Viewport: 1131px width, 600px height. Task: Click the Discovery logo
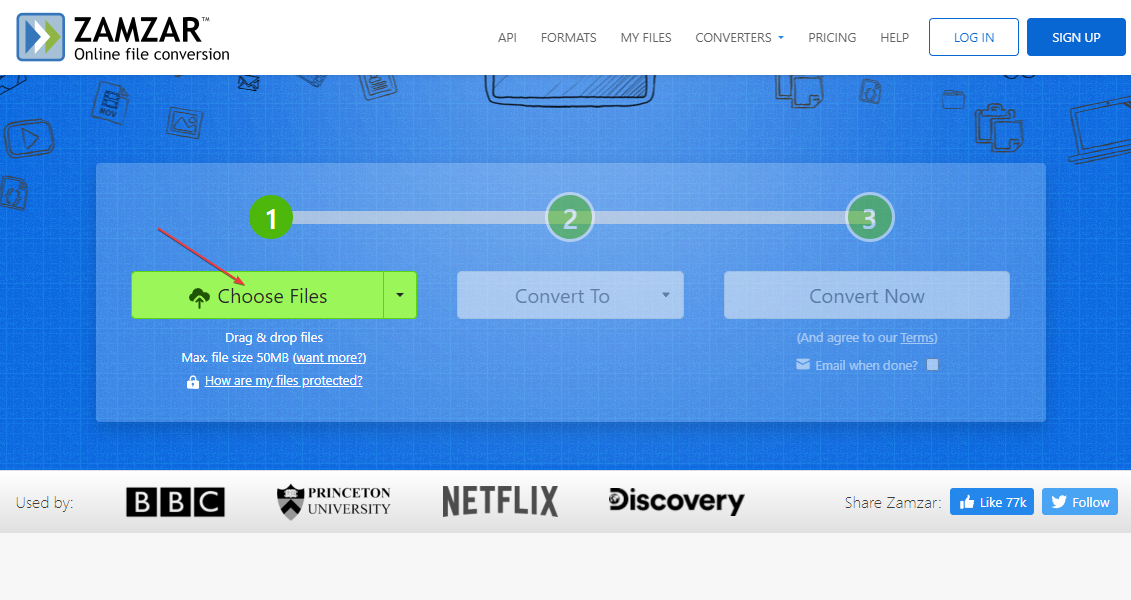676,500
